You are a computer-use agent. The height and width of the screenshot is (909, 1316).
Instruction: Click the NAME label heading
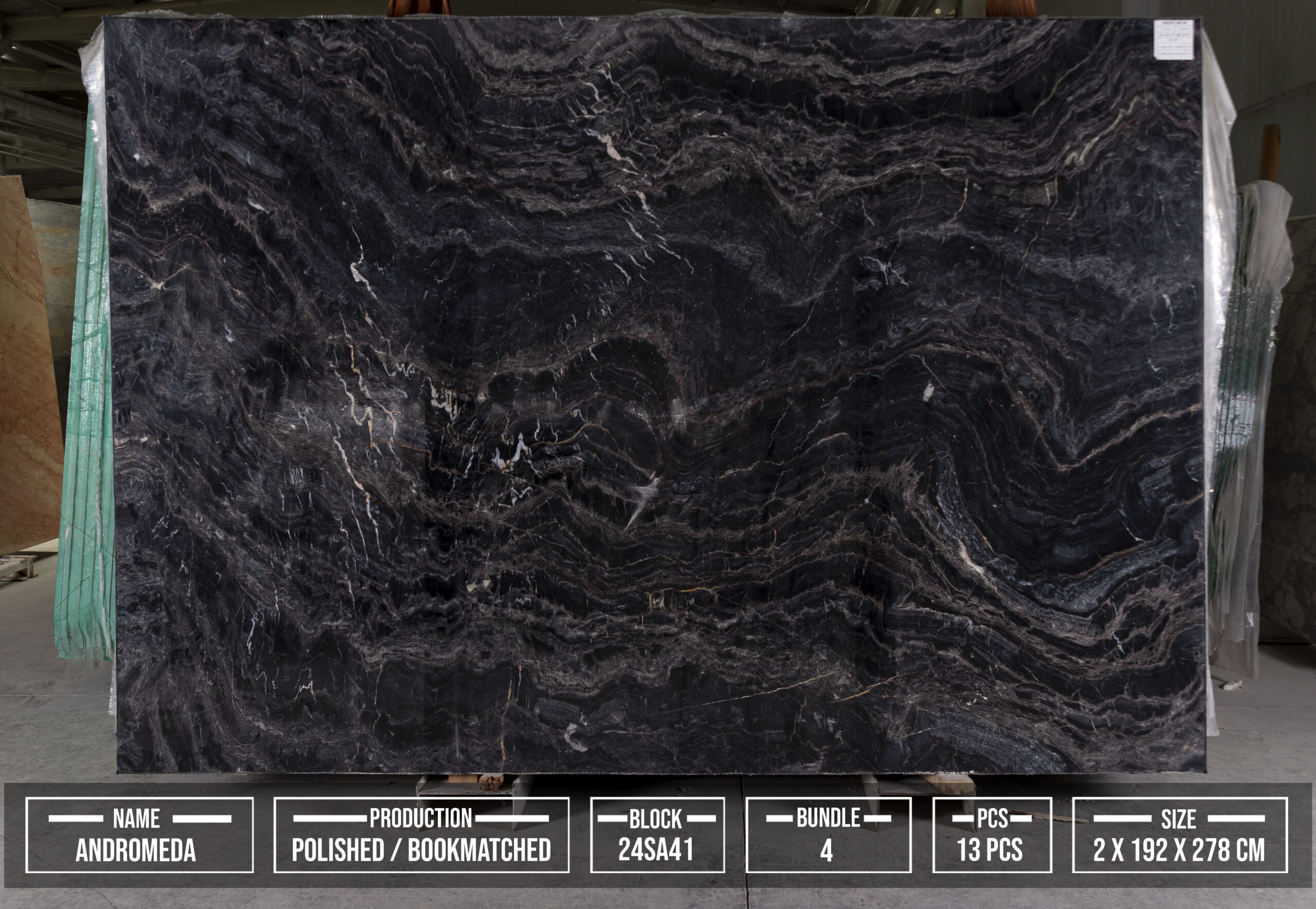[x=137, y=819]
